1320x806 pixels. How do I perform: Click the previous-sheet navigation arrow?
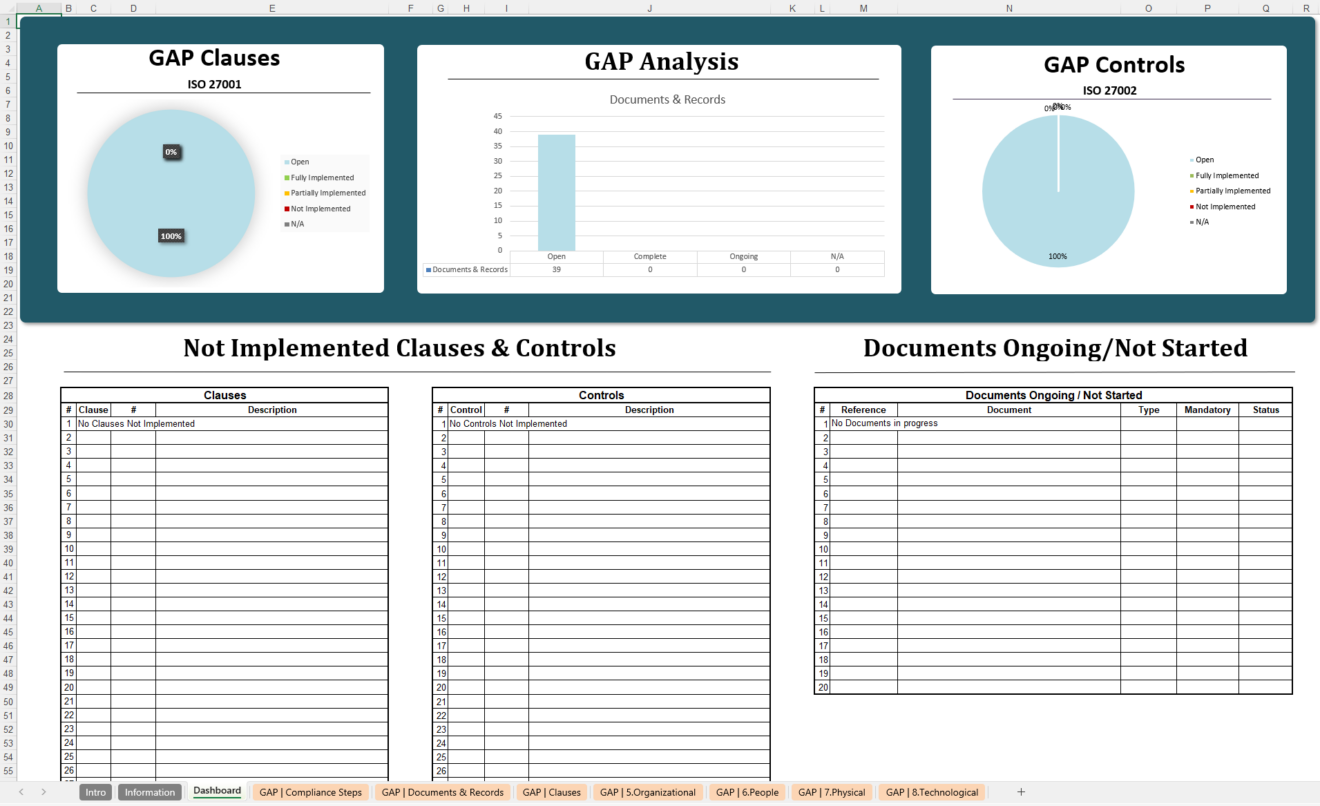pos(20,791)
